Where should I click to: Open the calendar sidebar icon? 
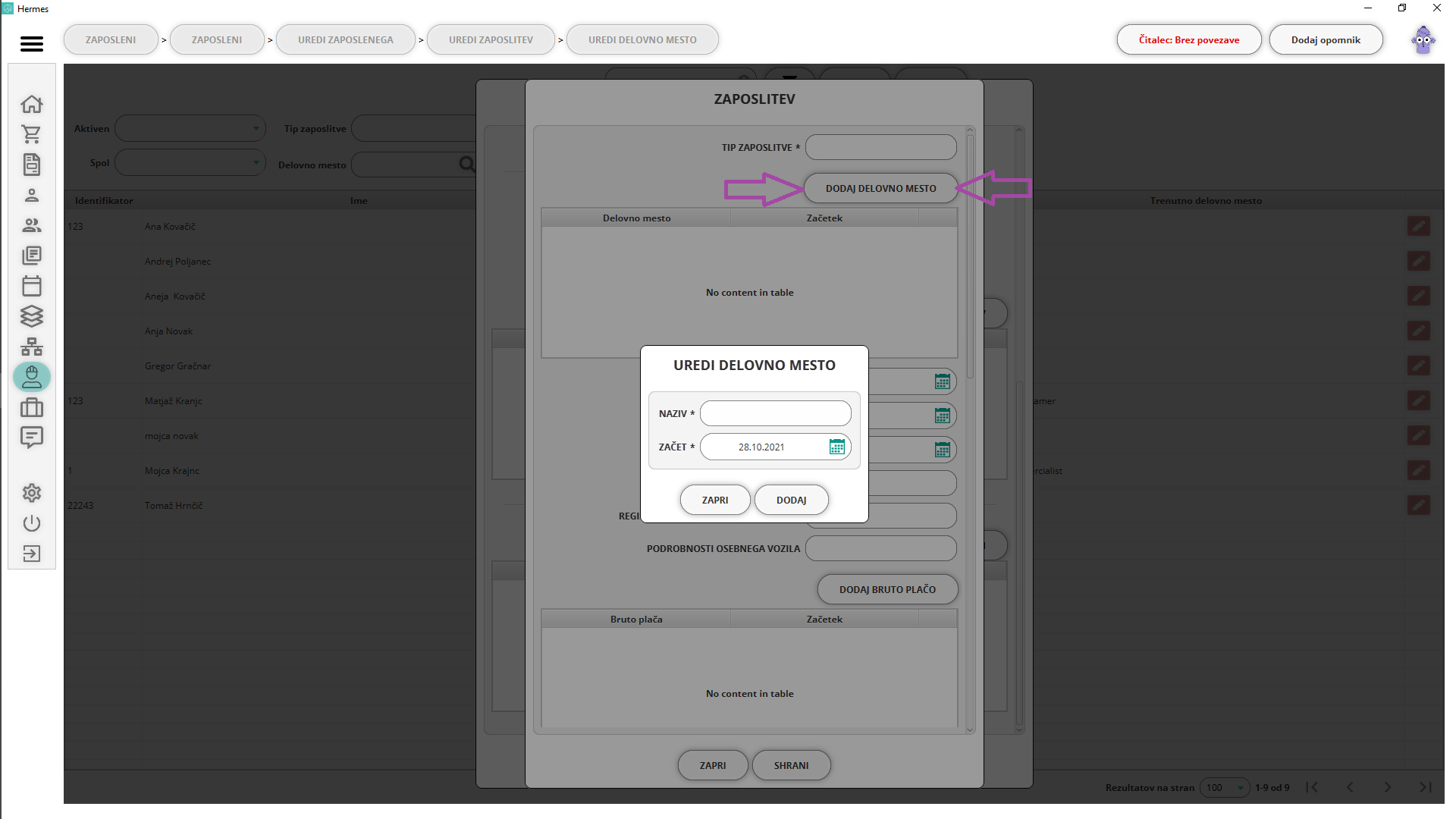[x=31, y=286]
